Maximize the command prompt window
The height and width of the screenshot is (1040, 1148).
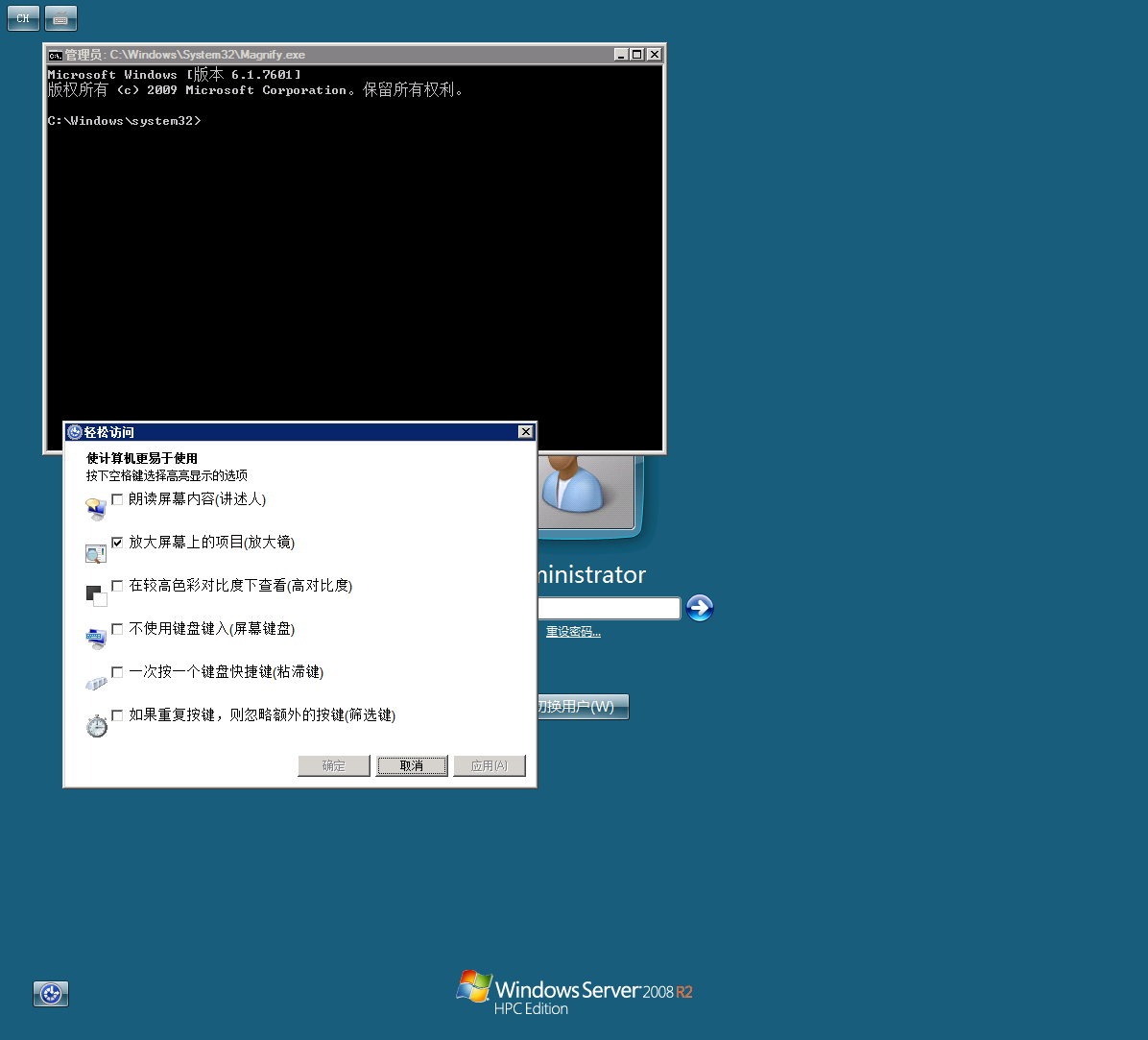tap(637, 55)
